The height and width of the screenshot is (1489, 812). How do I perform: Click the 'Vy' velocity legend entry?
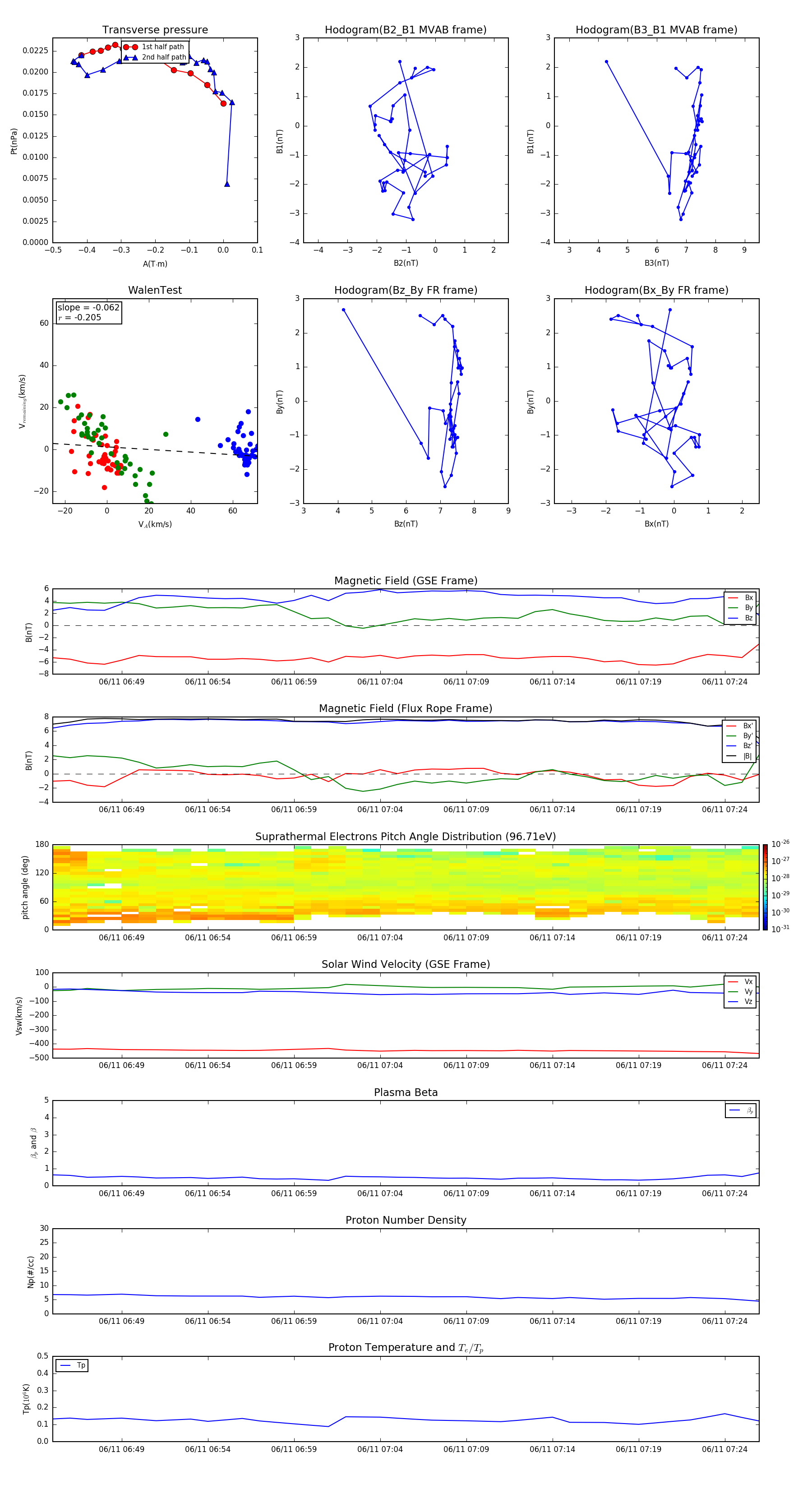[x=740, y=991]
